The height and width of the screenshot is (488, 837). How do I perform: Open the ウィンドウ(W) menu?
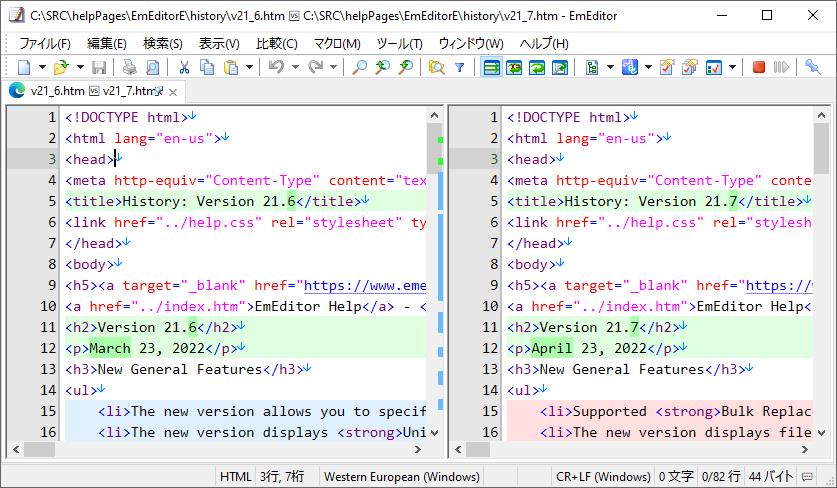(x=471, y=43)
